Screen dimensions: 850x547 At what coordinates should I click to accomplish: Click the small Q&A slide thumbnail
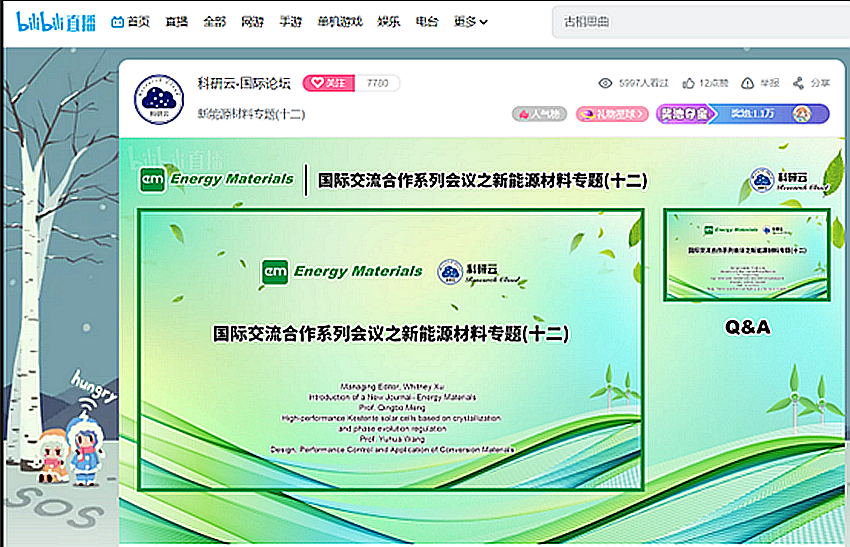747,255
